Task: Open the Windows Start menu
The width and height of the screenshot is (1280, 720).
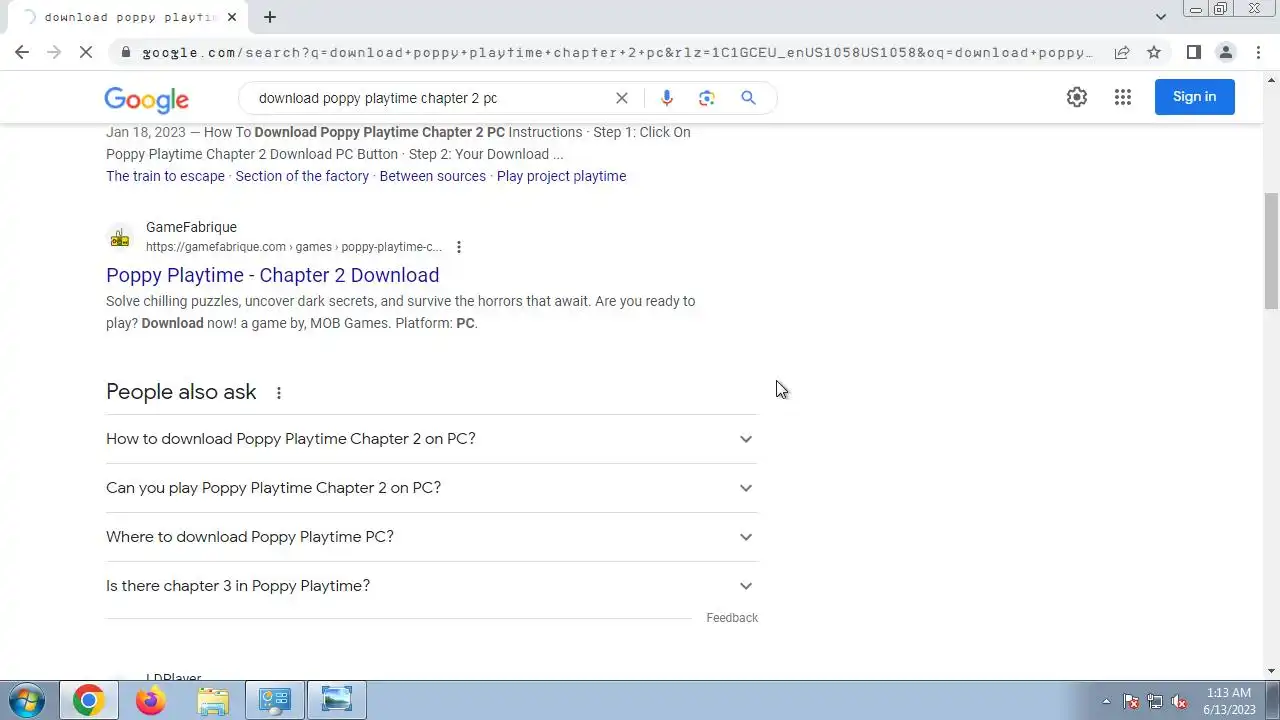Action: (x=26, y=700)
